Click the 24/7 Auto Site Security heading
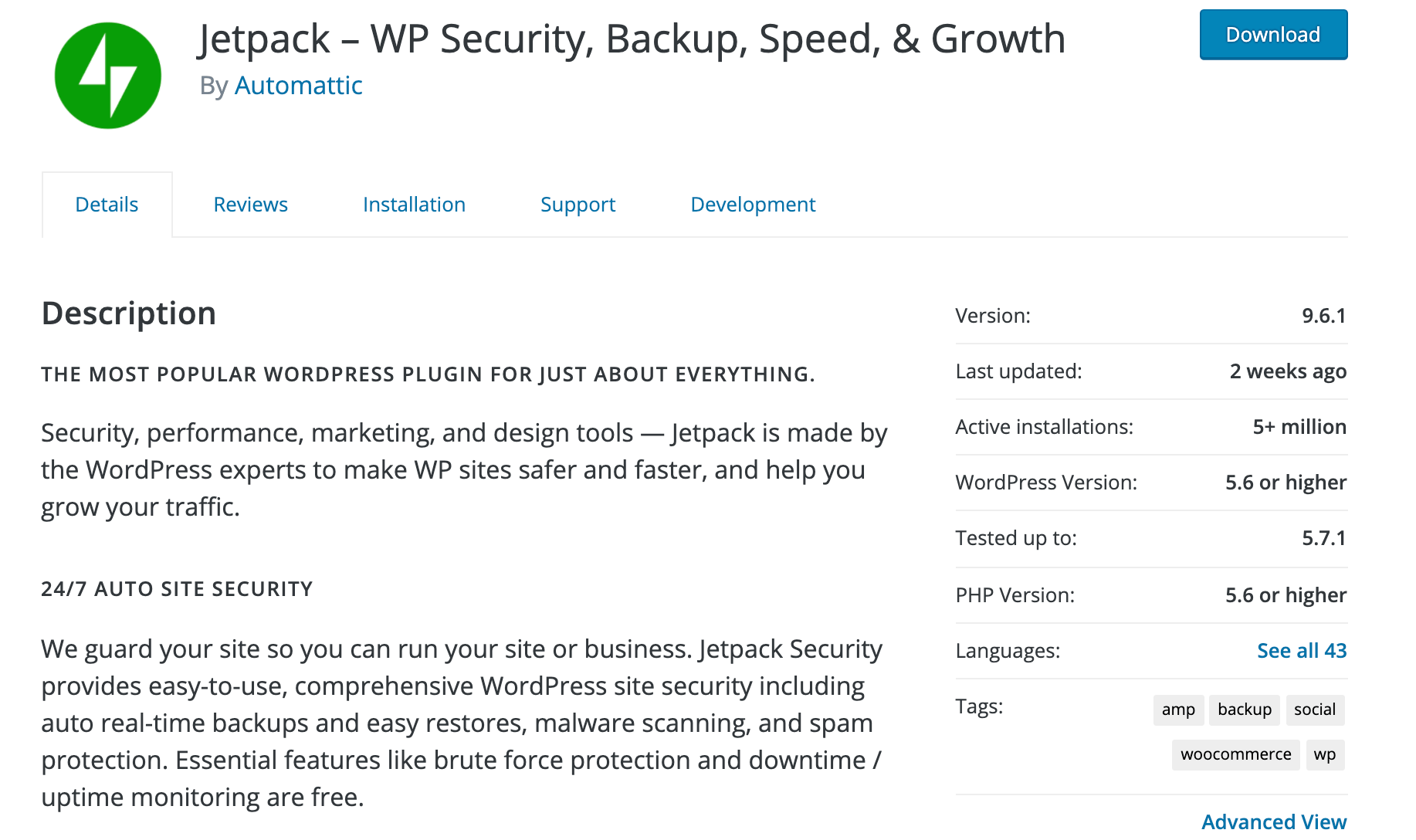The width and height of the screenshot is (1416, 840). point(177,589)
